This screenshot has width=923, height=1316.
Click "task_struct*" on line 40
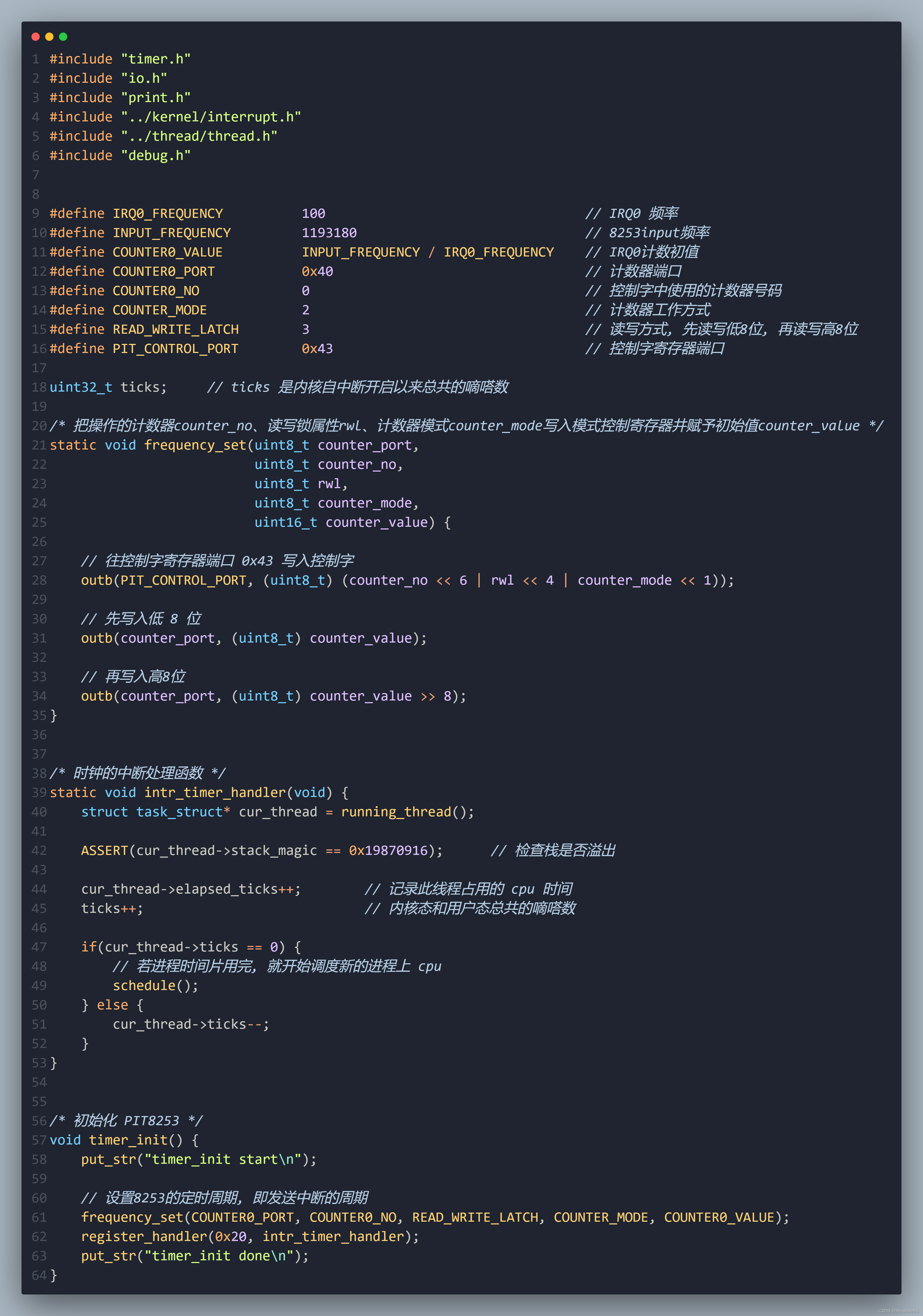coord(183,812)
